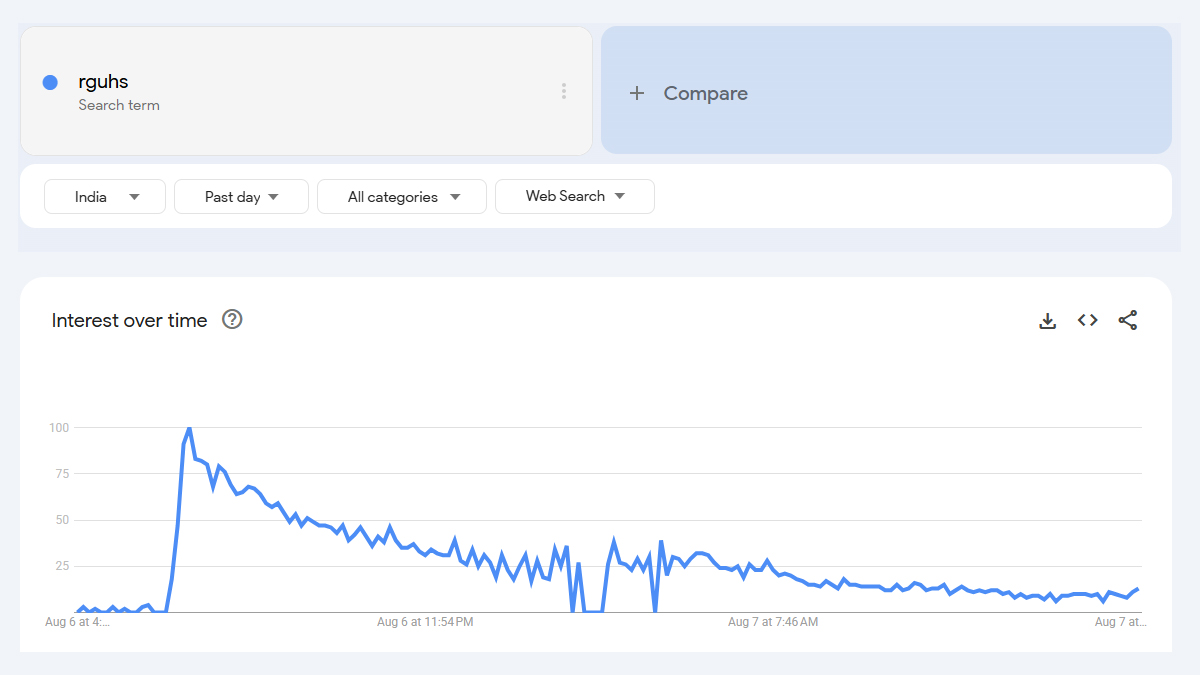Click the blue dot next to the rguhs search term
This screenshot has height=675, width=1200.
click(49, 82)
